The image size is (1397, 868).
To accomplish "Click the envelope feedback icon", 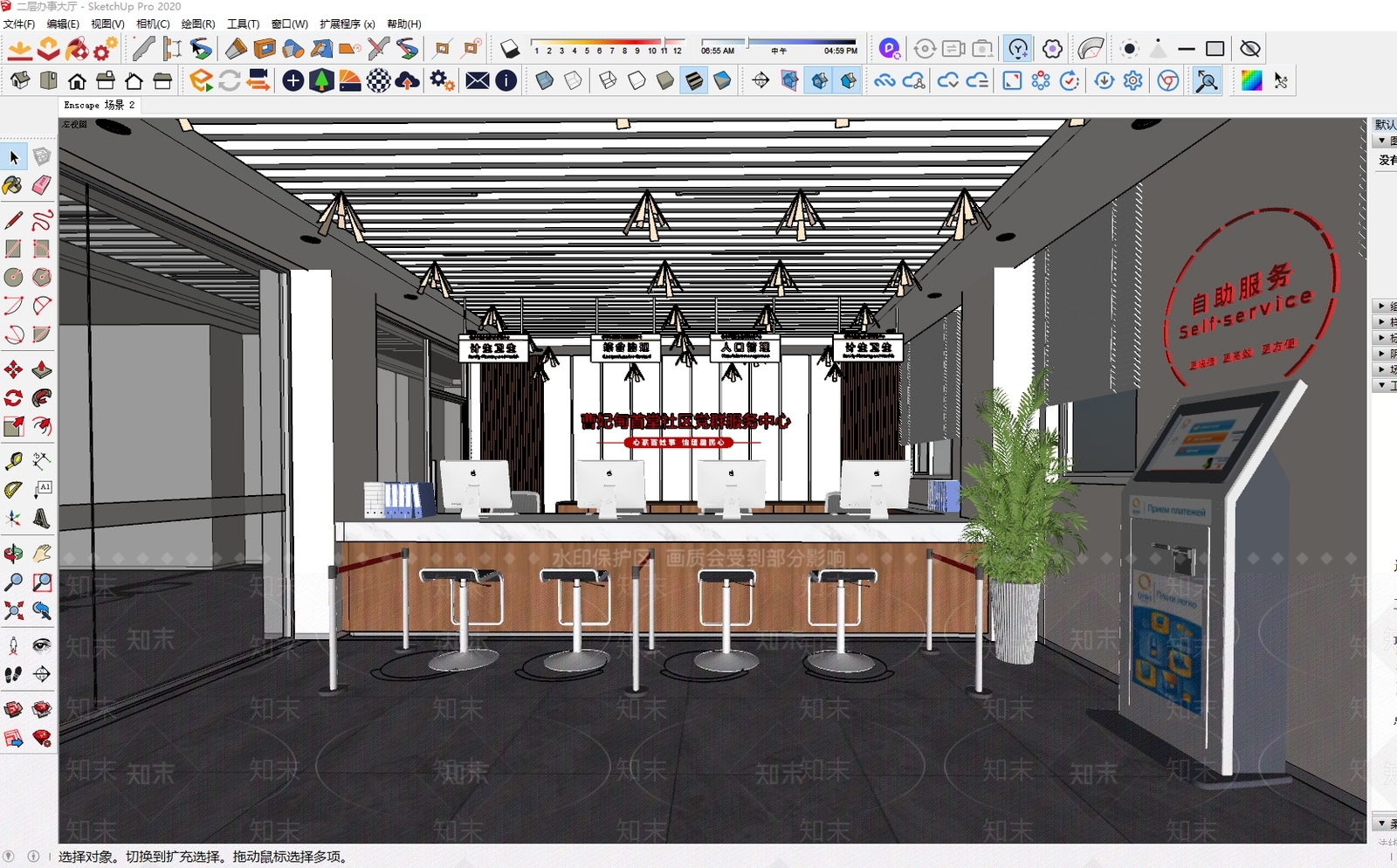I will pos(478,81).
